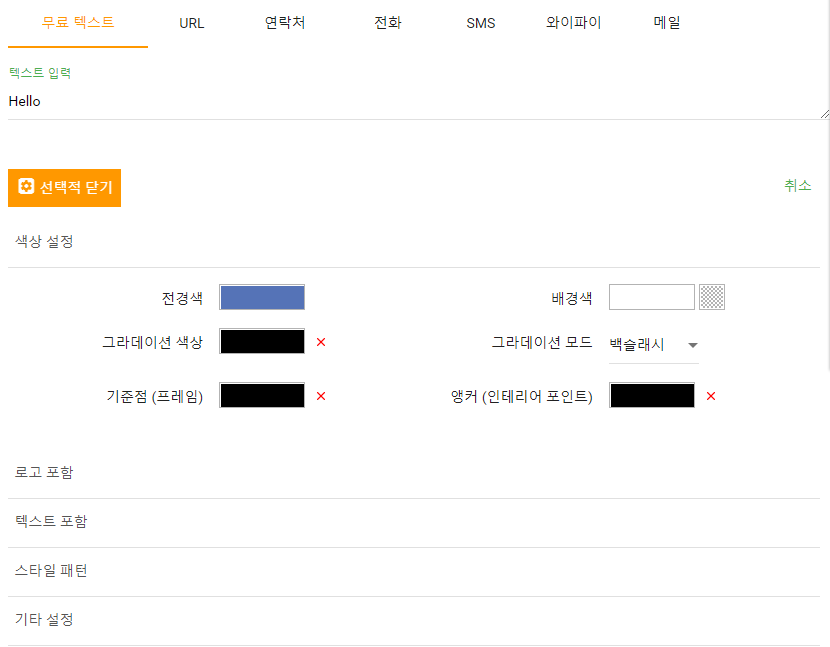Open the SMS tab
Image resolution: width=830 pixels, height=647 pixels.
click(481, 22)
